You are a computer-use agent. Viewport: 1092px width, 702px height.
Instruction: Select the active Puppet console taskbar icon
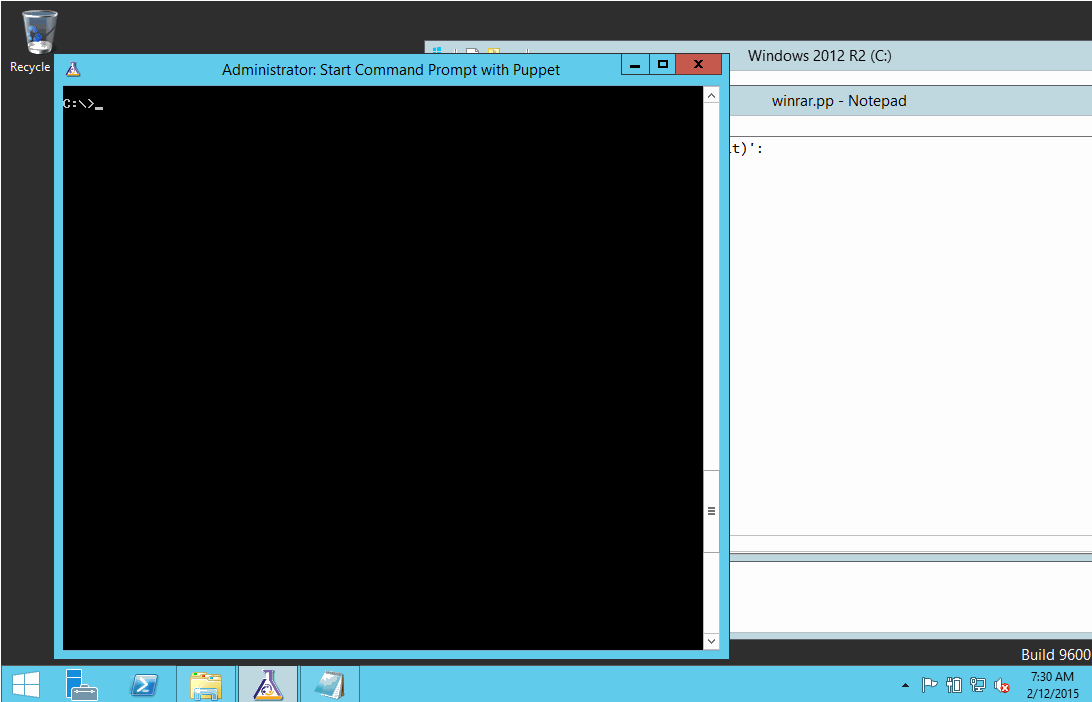267,684
